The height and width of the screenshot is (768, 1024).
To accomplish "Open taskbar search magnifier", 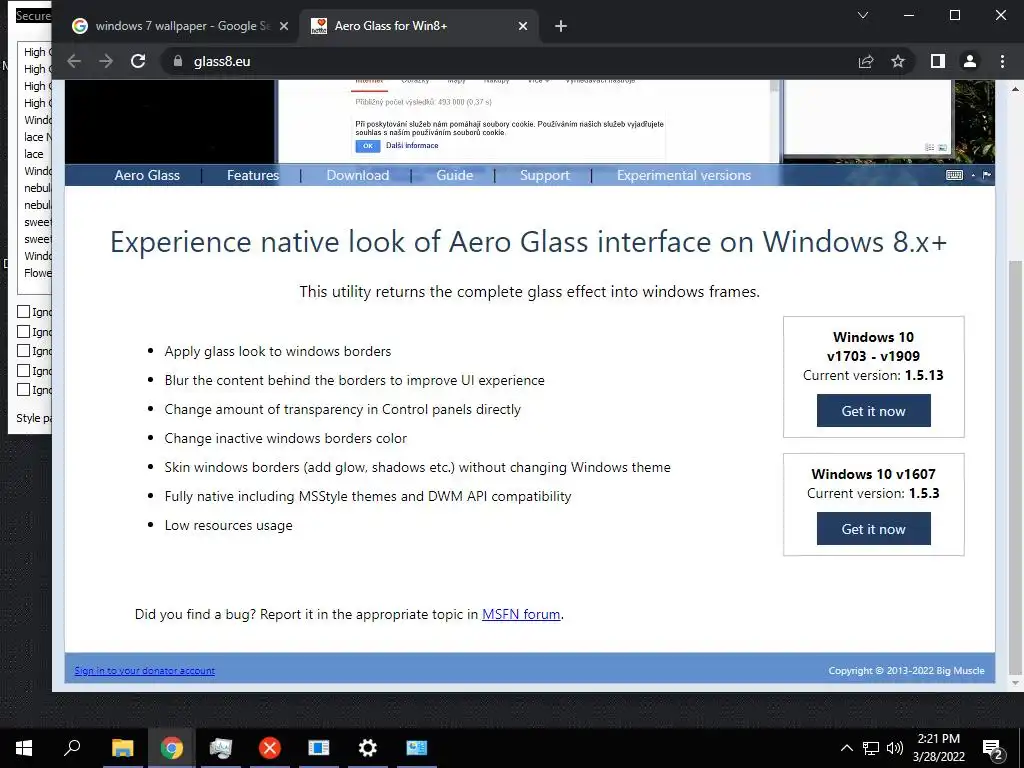I will coord(72,748).
